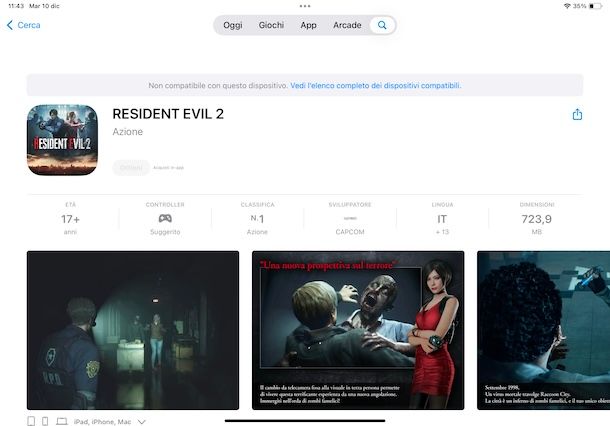
Task: Tap the 11:43 clock in status bar
Action: click(16, 6)
